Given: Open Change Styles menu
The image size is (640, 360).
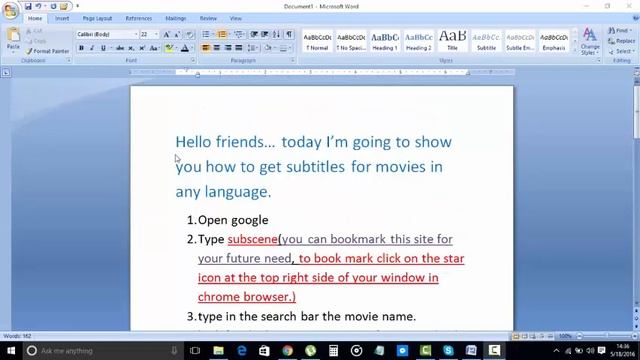Looking at the screenshot, I should [590, 41].
